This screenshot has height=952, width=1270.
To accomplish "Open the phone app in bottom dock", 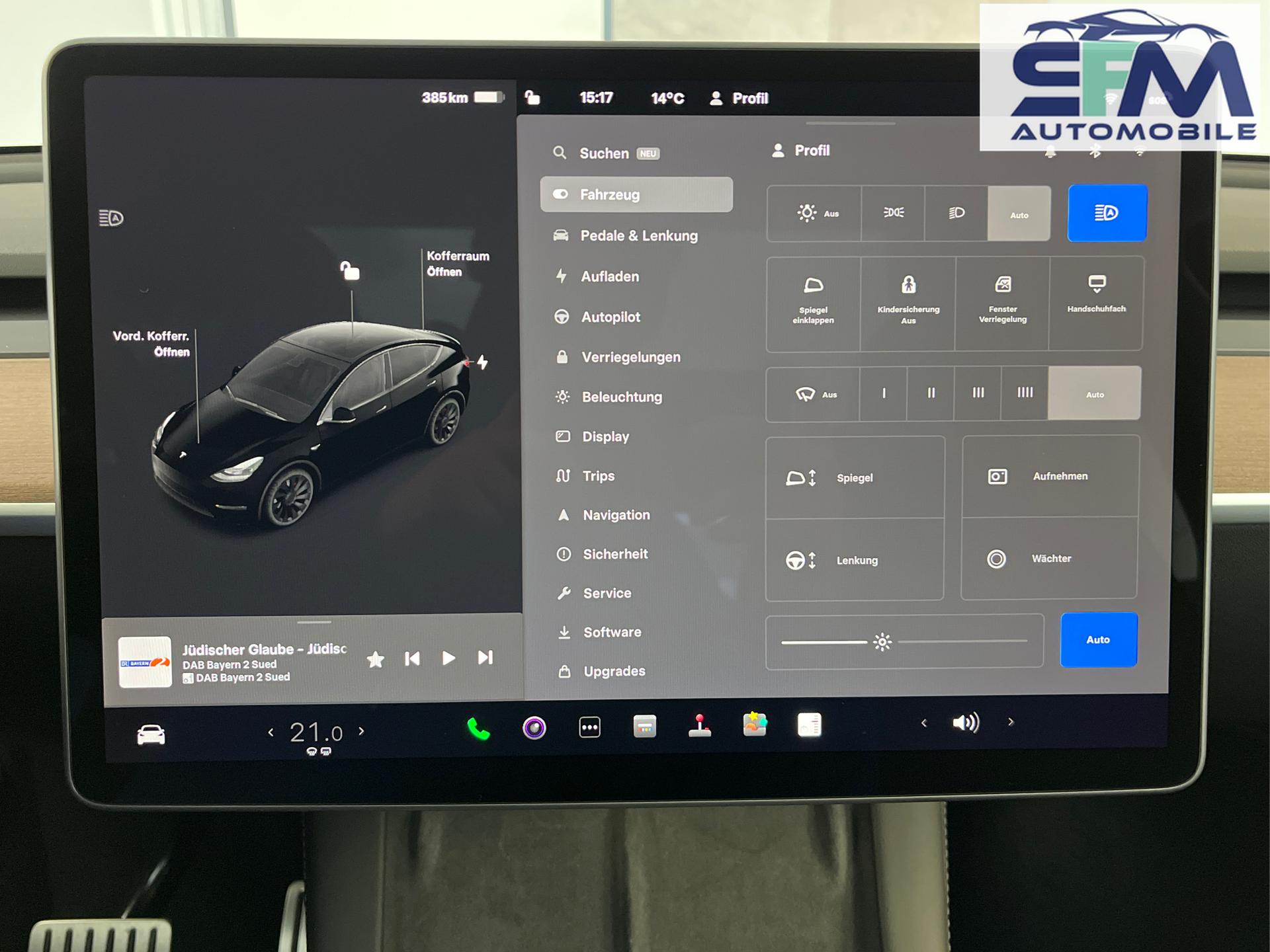I will pos(478,729).
